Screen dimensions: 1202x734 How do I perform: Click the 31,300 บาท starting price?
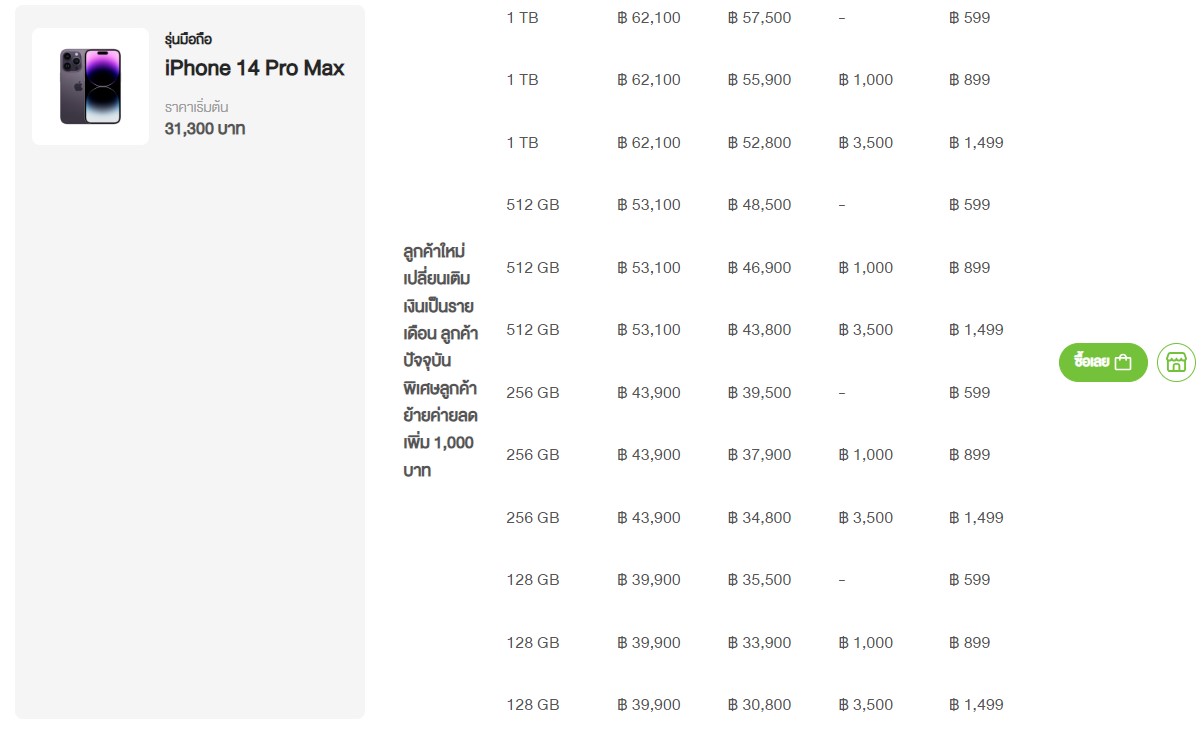tap(204, 128)
